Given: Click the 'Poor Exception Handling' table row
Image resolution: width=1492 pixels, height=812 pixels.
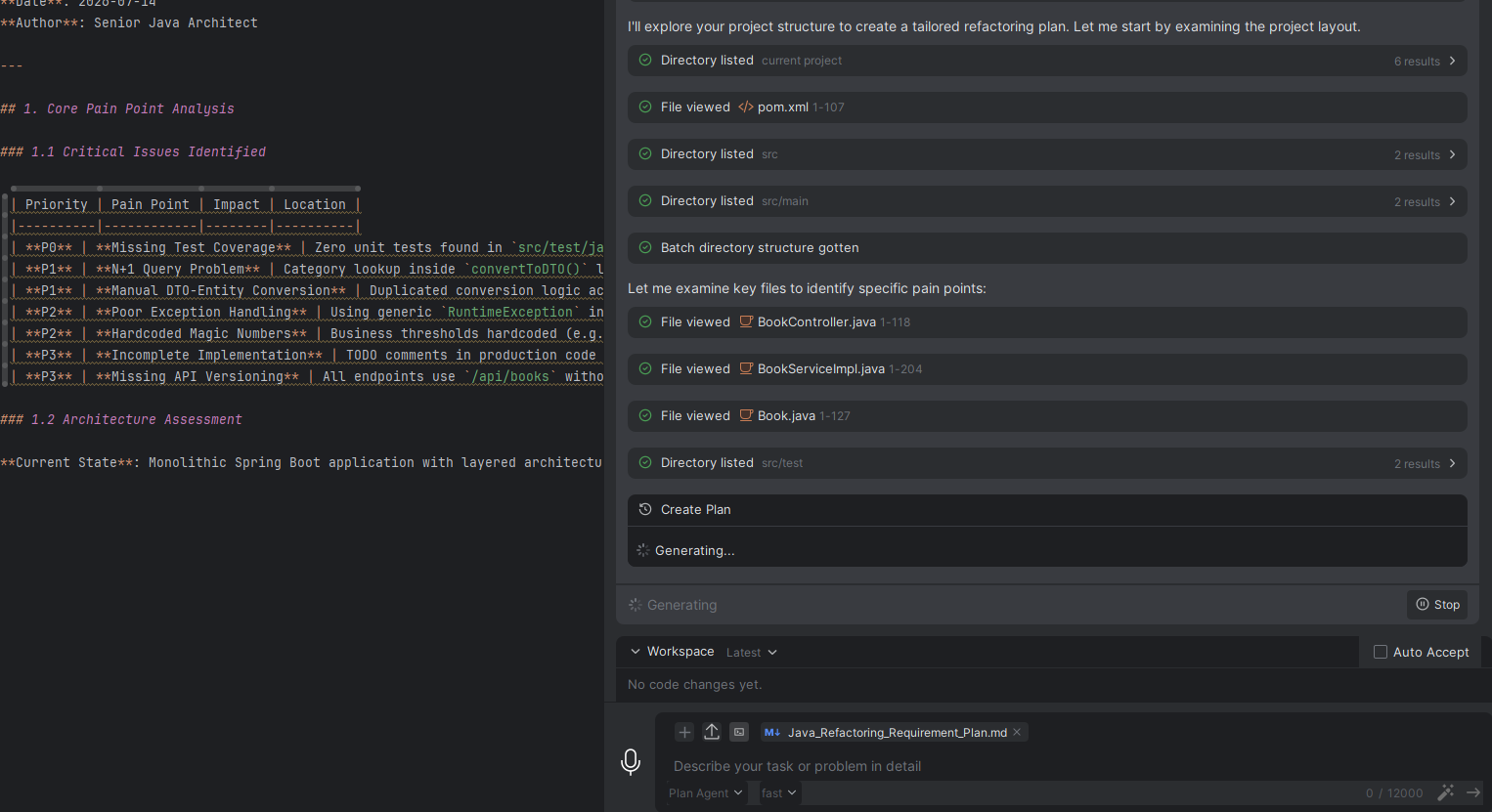Looking at the screenshot, I should tap(307, 312).
